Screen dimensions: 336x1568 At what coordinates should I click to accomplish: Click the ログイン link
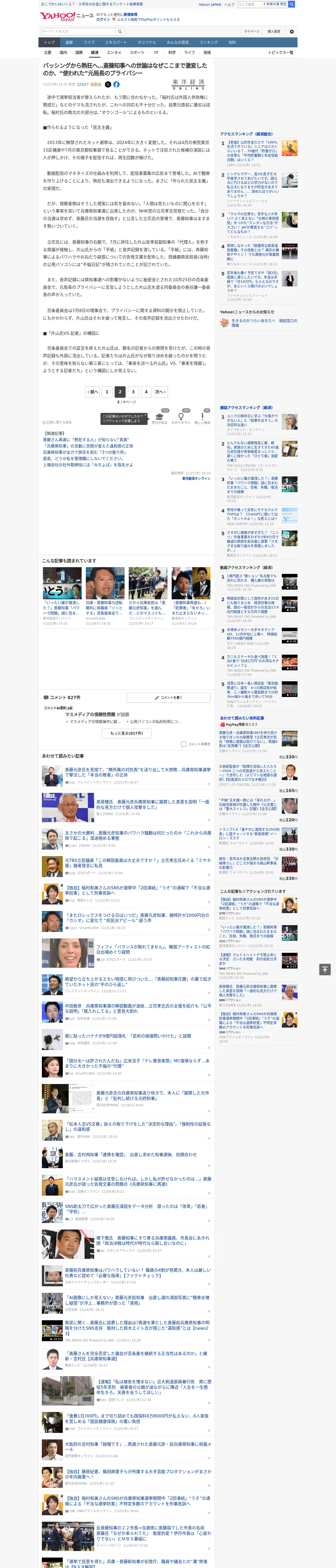tap(103, 20)
